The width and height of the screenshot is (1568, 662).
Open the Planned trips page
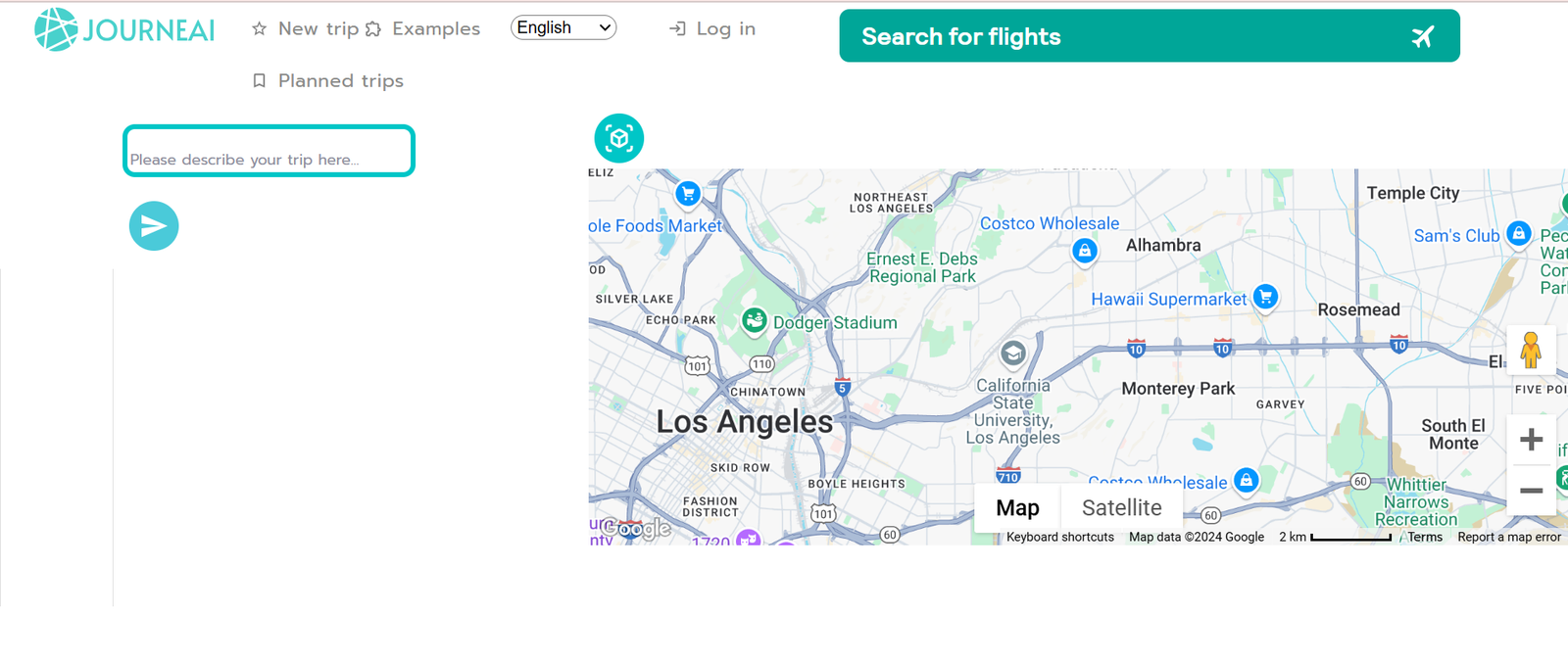pos(328,81)
